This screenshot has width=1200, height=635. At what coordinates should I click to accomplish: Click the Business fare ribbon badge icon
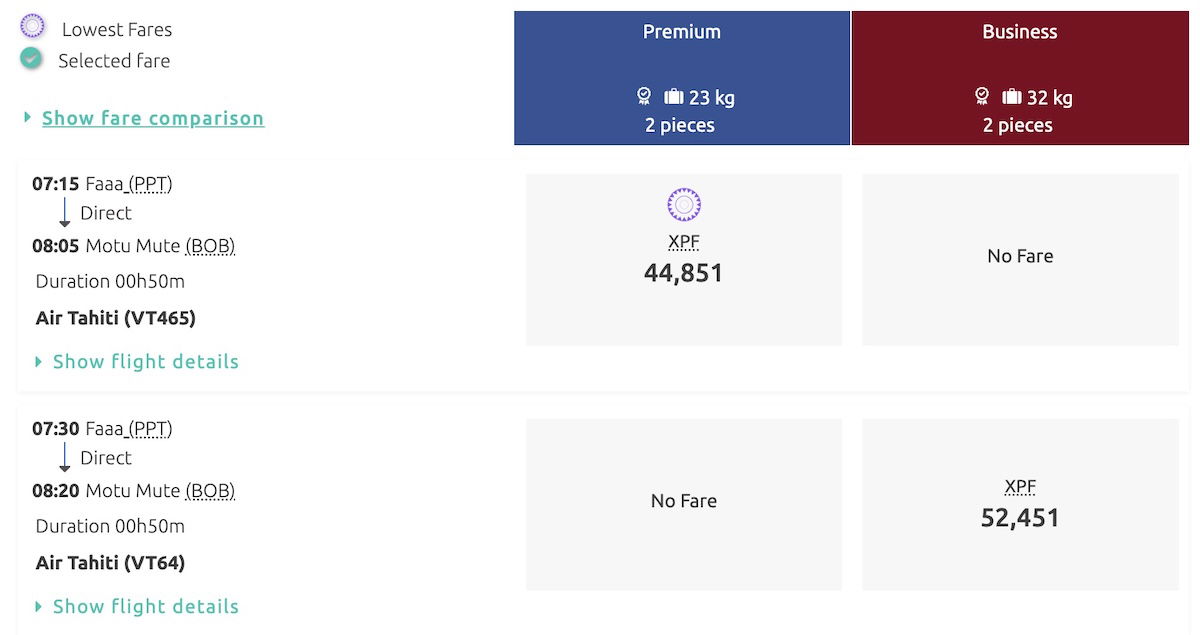point(982,96)
